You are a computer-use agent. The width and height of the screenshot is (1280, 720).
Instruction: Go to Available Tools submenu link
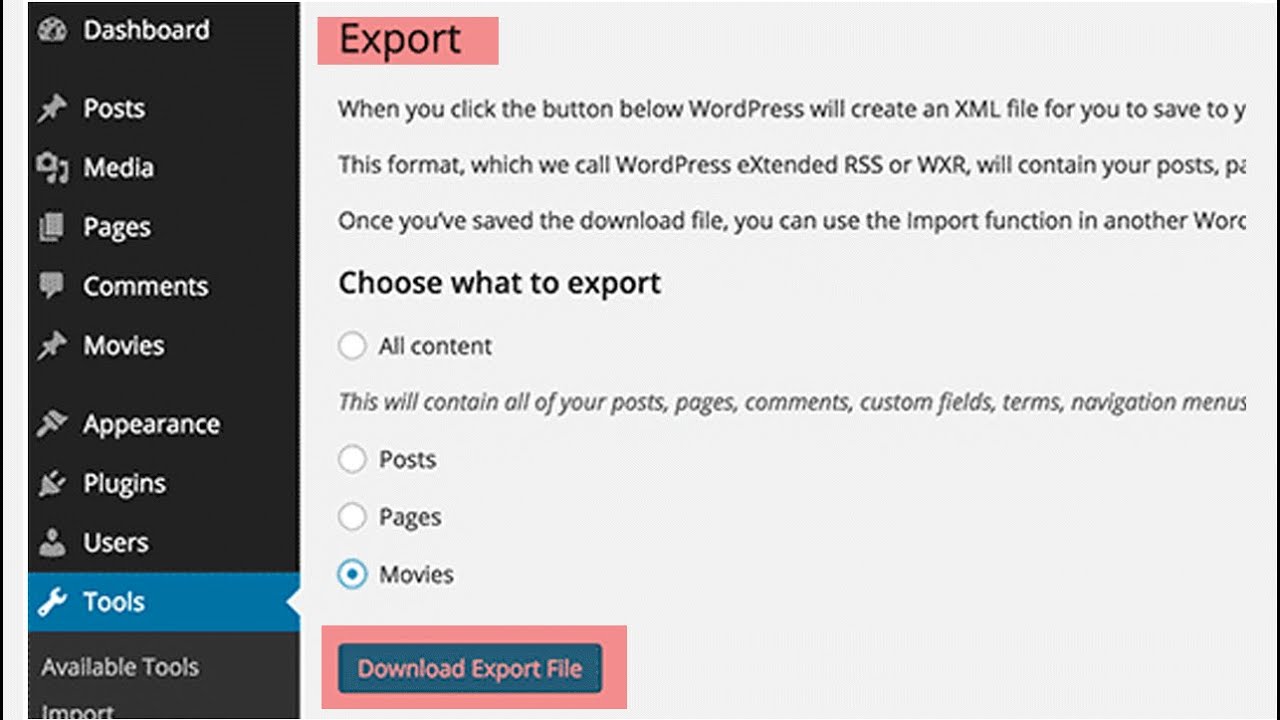[120, 667]
